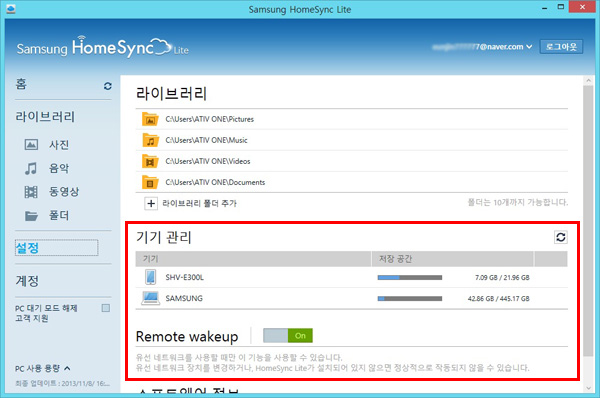Open 동영상 library item
600x398 pixels.
(64, 192)
